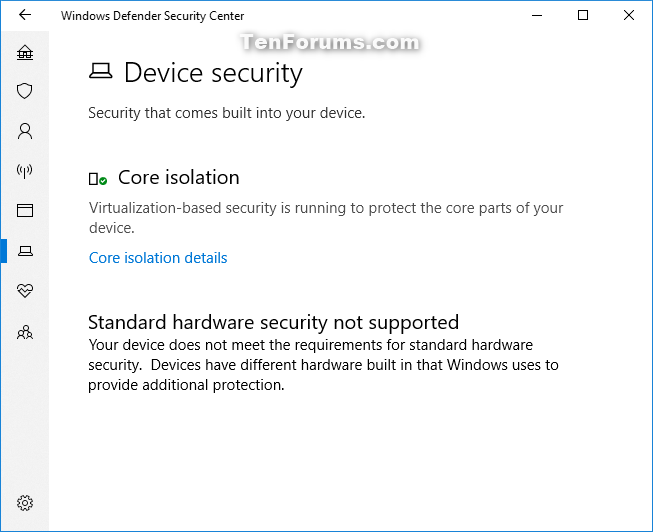Click Core isolation details link
This screenshot has height=532, width=653.
[x=158, y=258]
